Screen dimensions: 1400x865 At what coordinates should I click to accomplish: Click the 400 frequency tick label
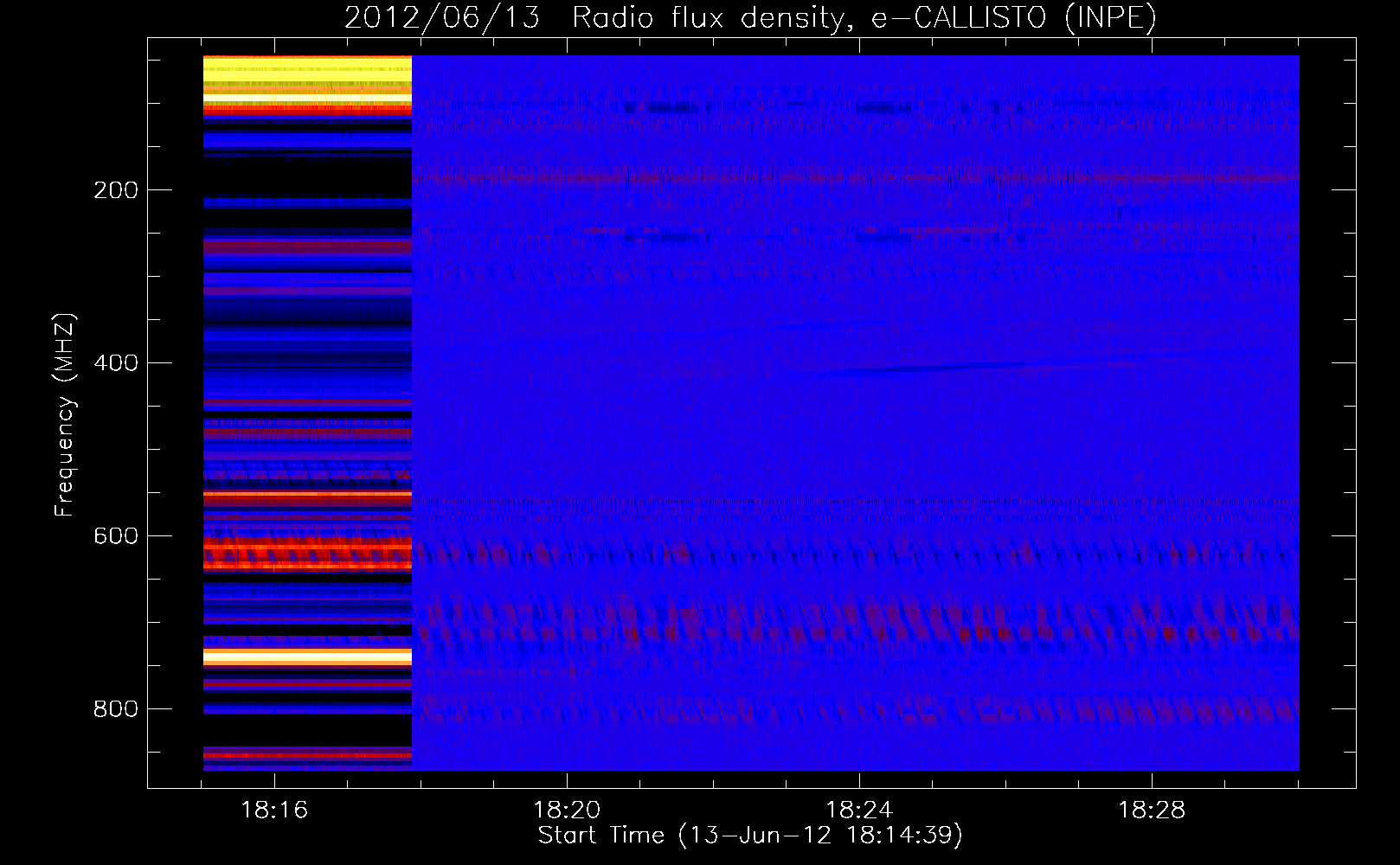[116, 363]
